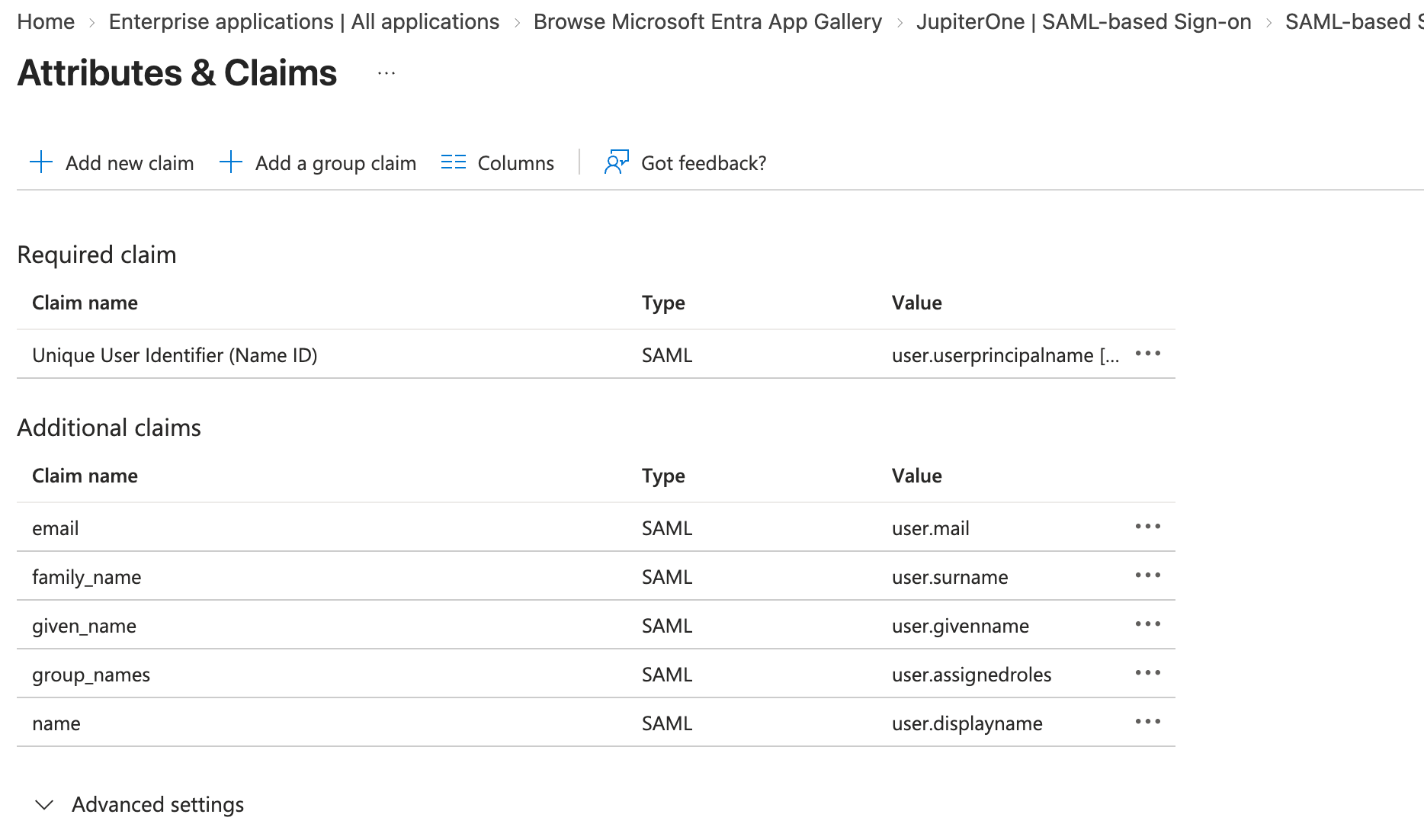Viewport: 1424px width, 840px height.
Task: Click the user.assignedroles value
Action: (972, 675)
